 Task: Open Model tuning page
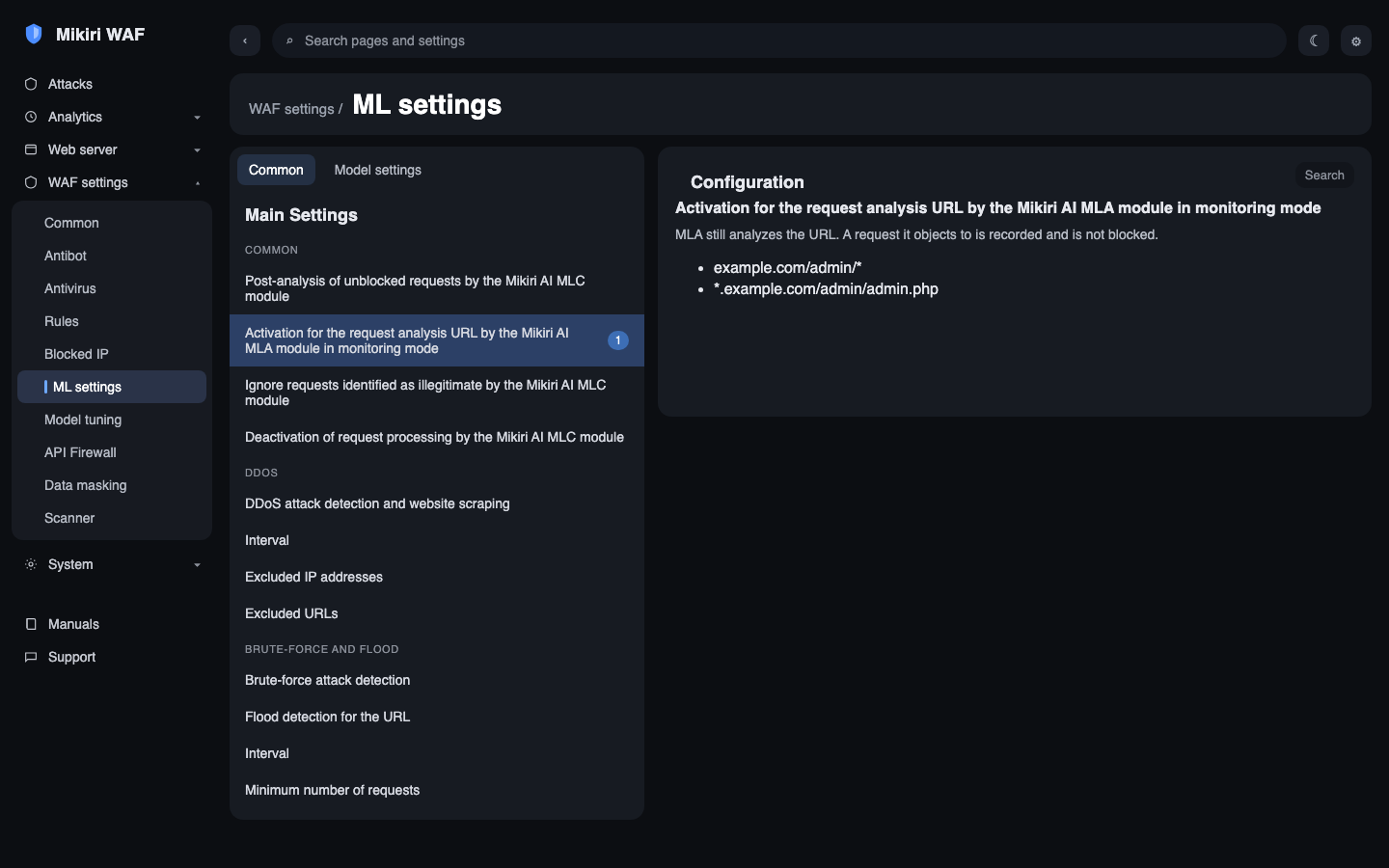112,420
